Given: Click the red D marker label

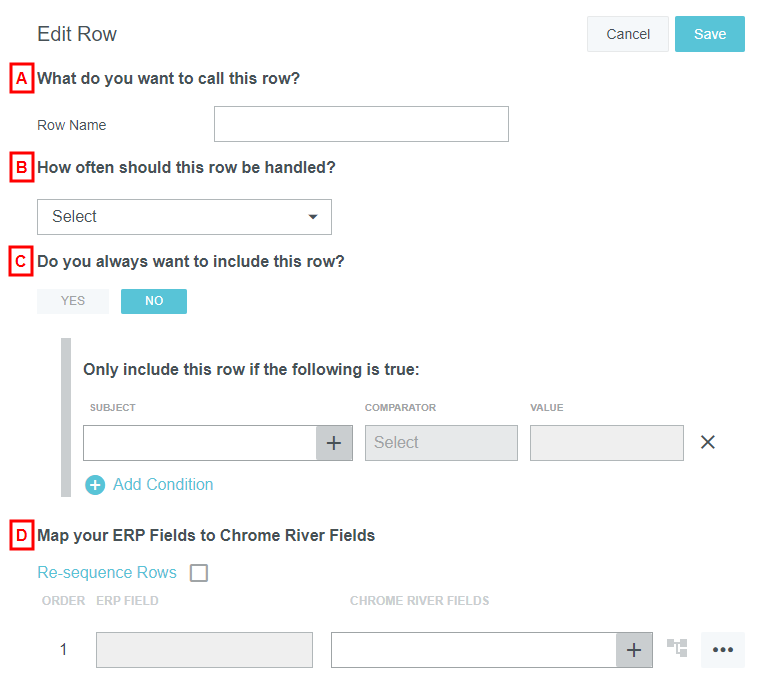Looking at the screenshot, I should tap(21, 535).
